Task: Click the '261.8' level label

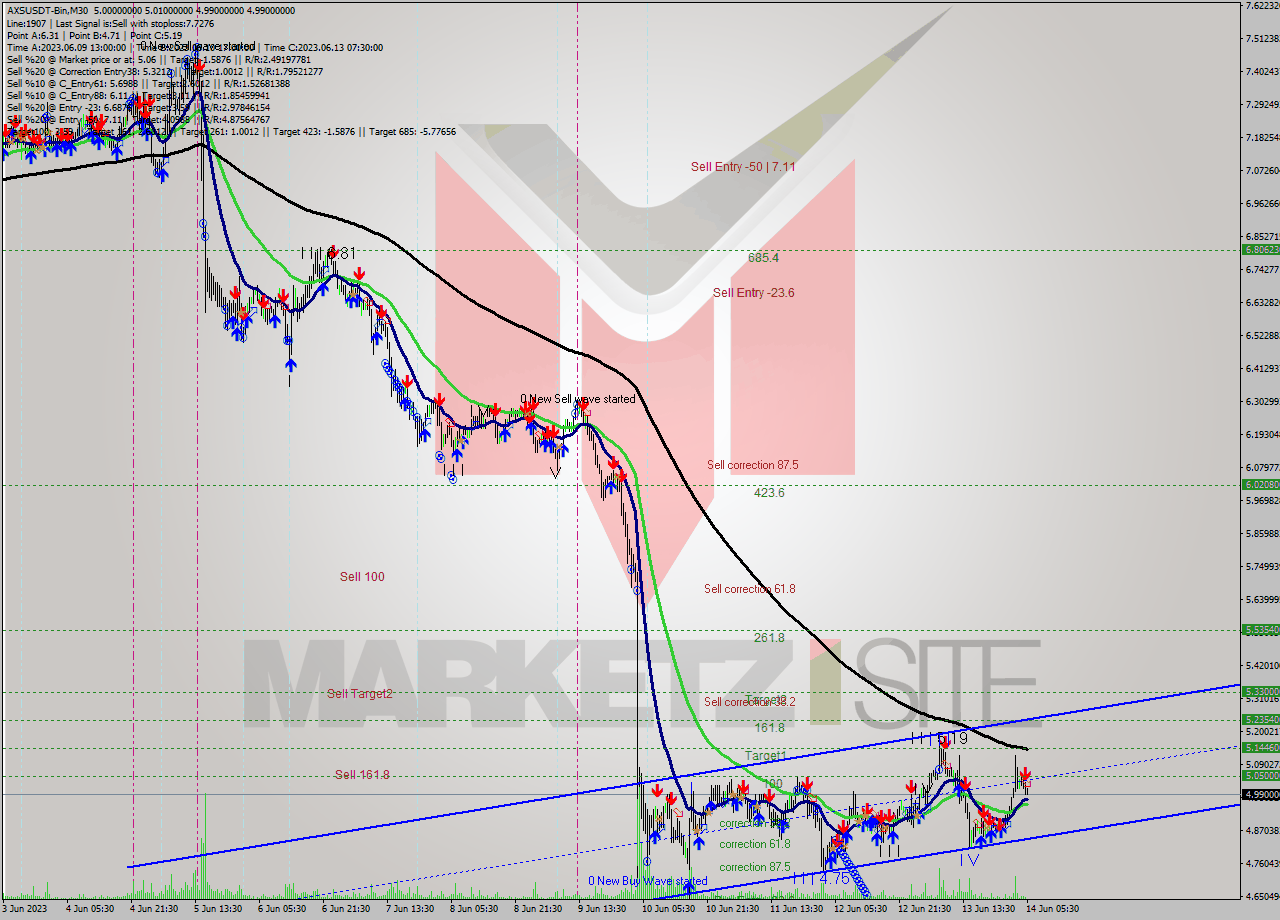Action: point(769,637)
